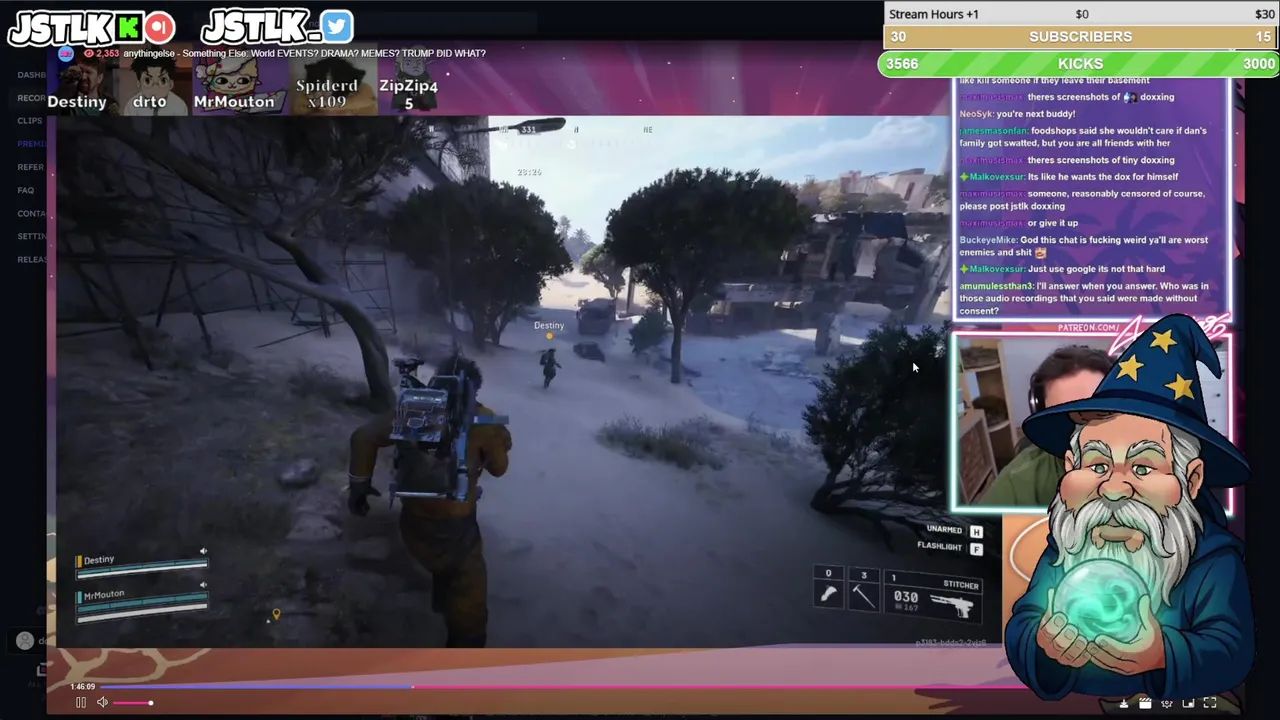This screenshot has height=720, width=1280.
Task: Click the speaker icon beside MrMouton's health bar
Action: pos(203,585)
